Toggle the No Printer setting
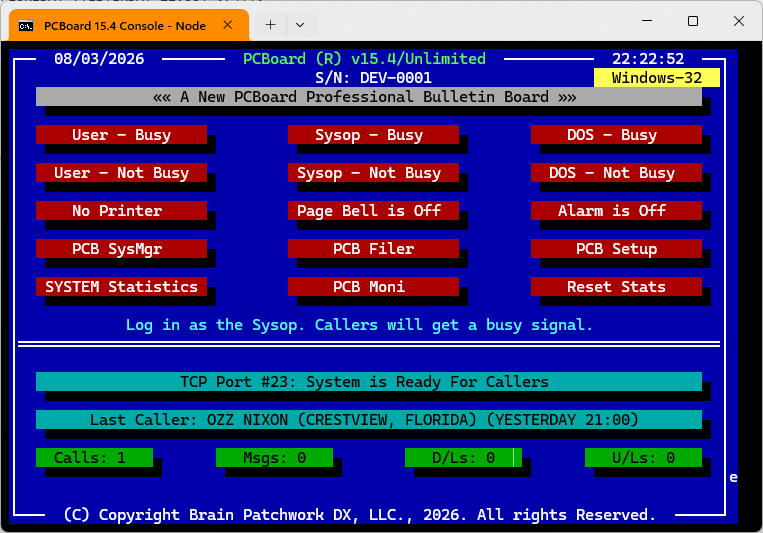 click(x=121, y=210)
